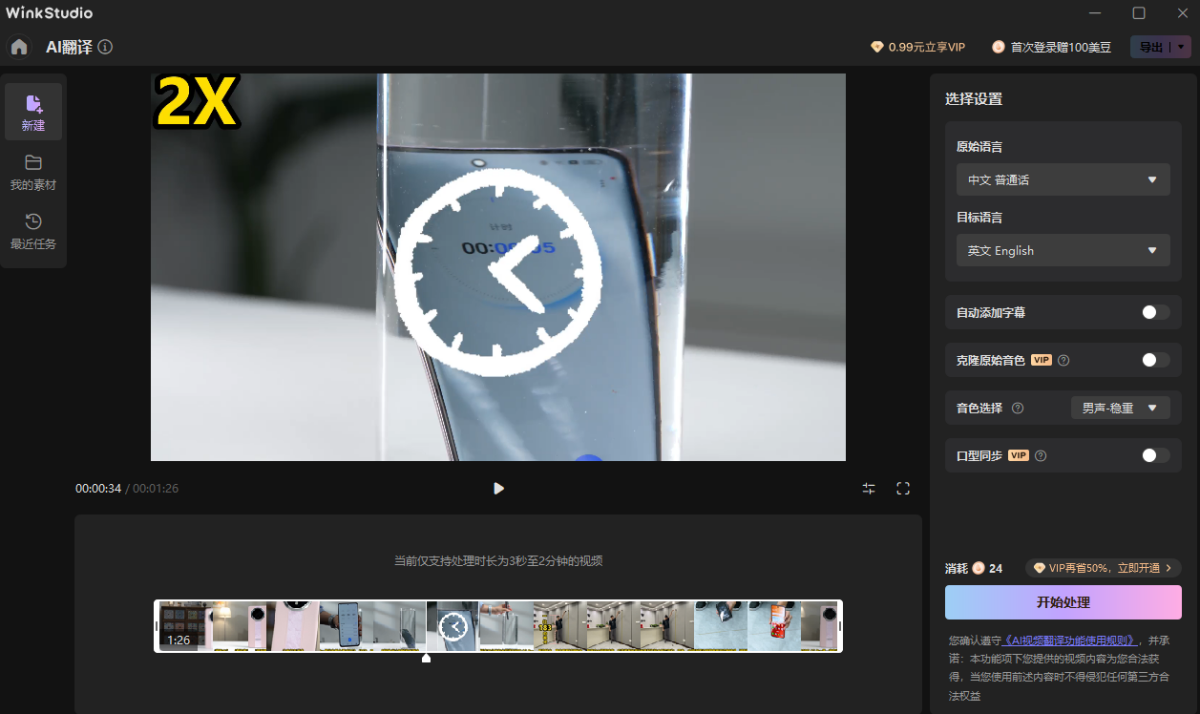Toggle 自动添加字幕 switch
Screen dimensions: 1200x714
[x=1155, y=312]
